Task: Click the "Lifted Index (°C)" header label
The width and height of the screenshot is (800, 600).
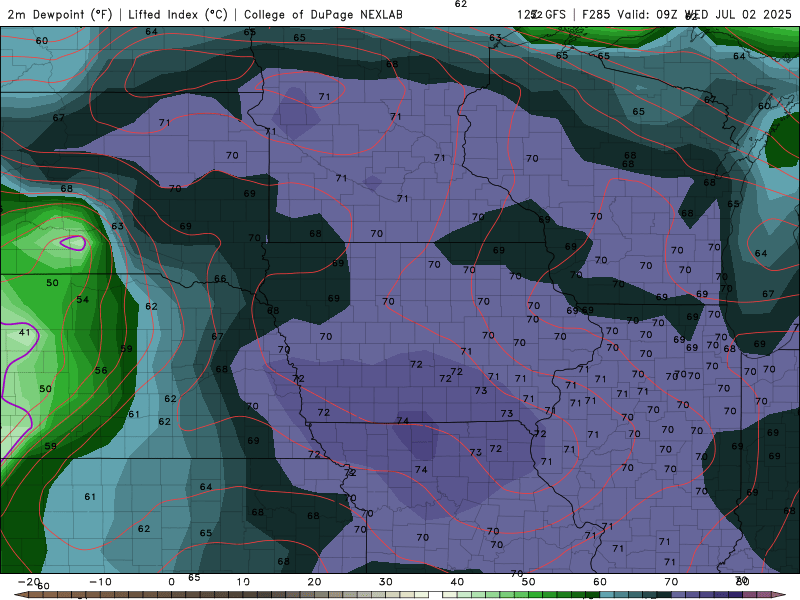Action: (x=178, y=15)
